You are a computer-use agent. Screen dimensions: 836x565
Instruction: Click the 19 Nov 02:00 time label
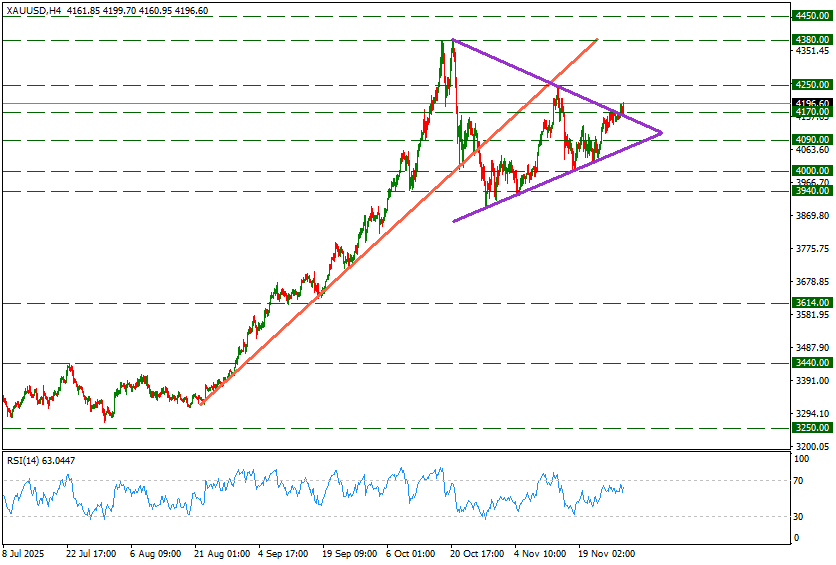pyautogui.click(x=606, y=552)
